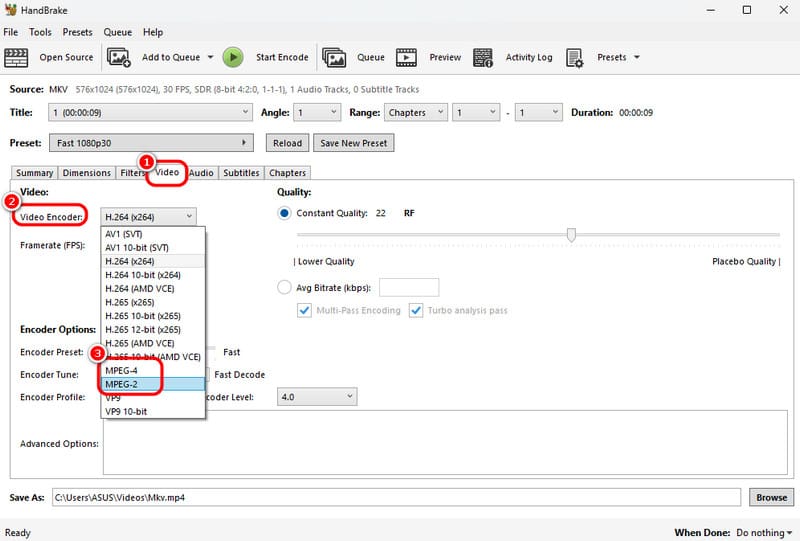Select the Avg Bitrate (kbps) radio button
This screenshot has height=541, width=800.
pyautogui.click(x=284, y=287)
